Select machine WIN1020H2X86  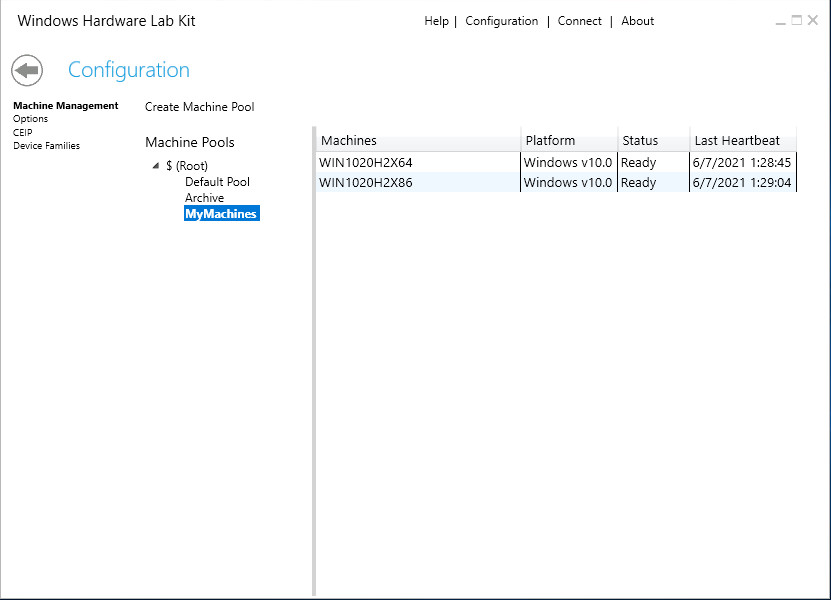(366, 183)
